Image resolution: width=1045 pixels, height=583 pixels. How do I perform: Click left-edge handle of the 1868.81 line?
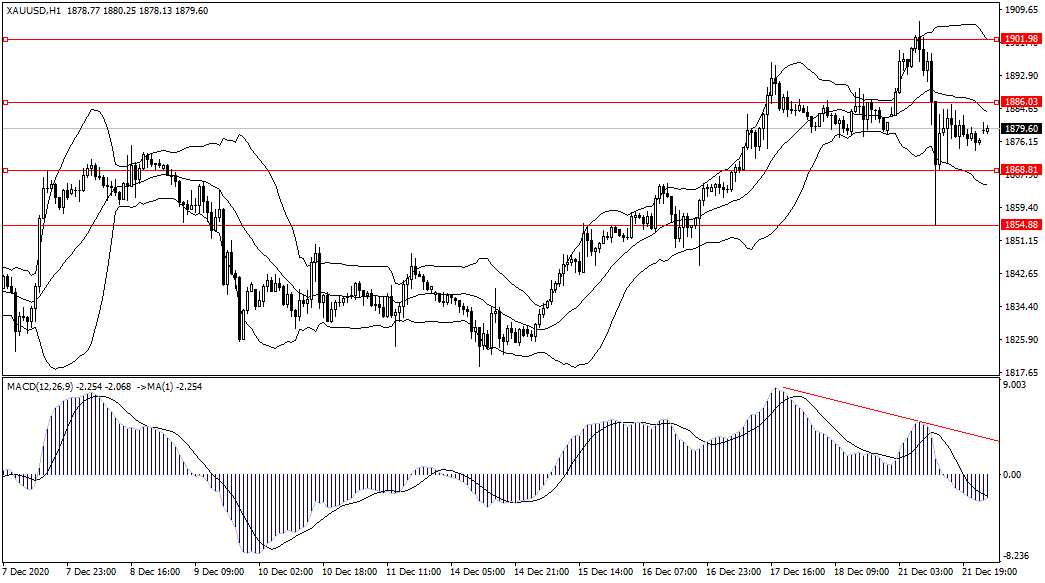pyautogui.click(x=6, y=170)
